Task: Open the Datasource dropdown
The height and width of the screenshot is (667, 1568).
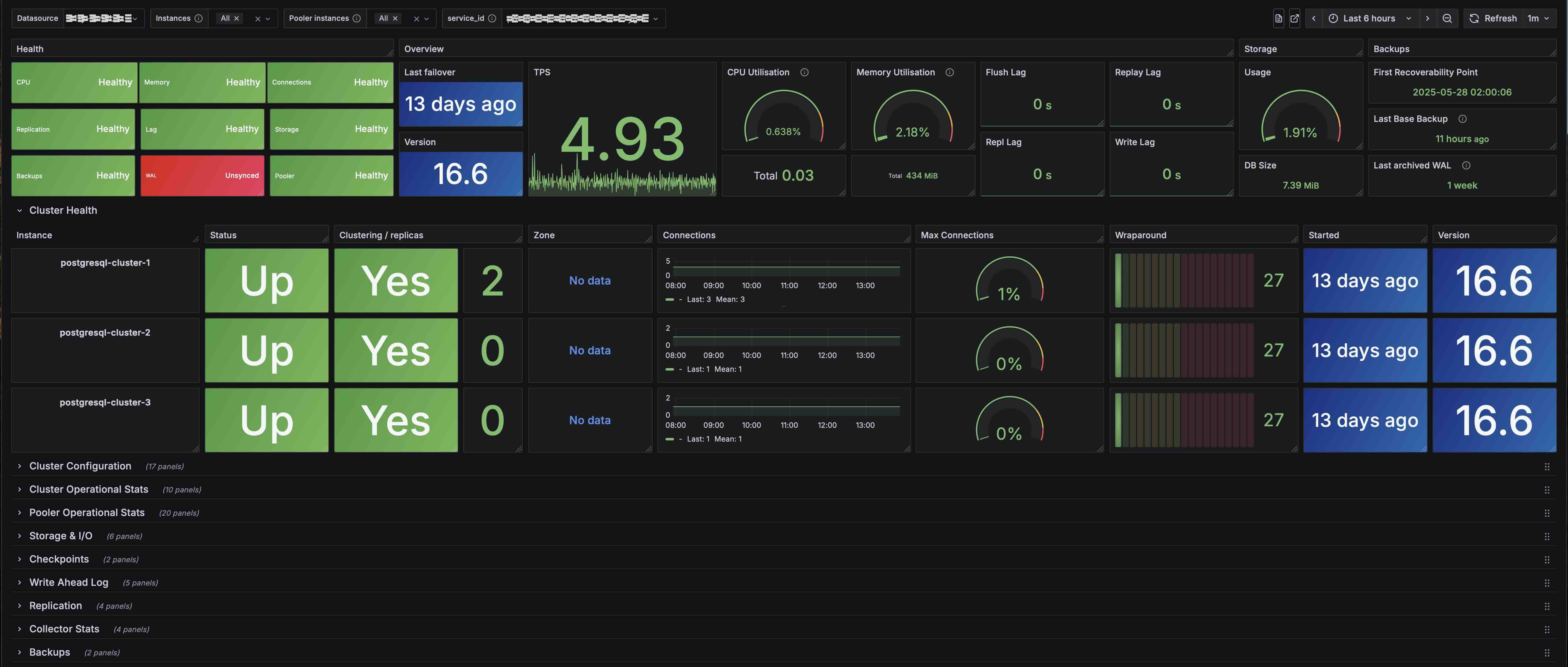Action: 102,18
